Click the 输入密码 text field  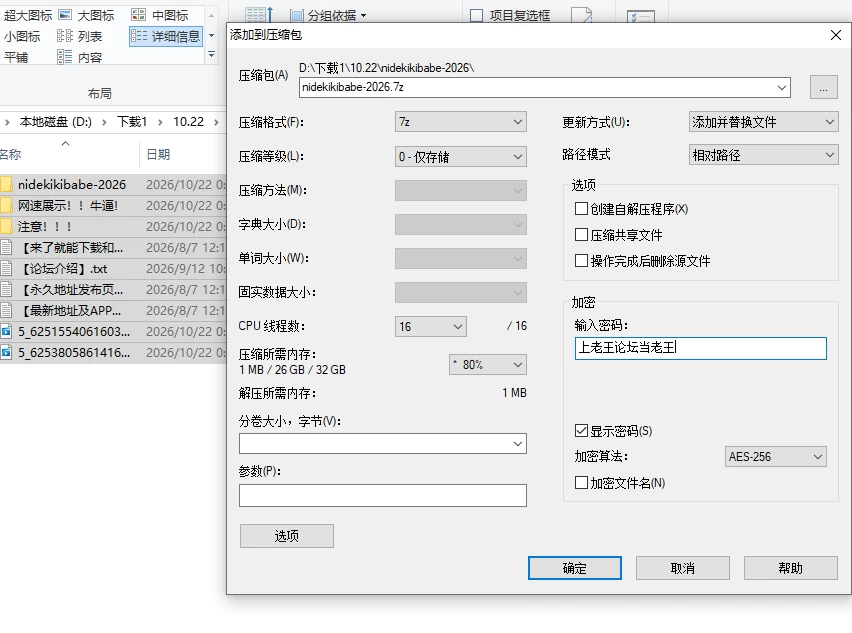tap(700, 348)
